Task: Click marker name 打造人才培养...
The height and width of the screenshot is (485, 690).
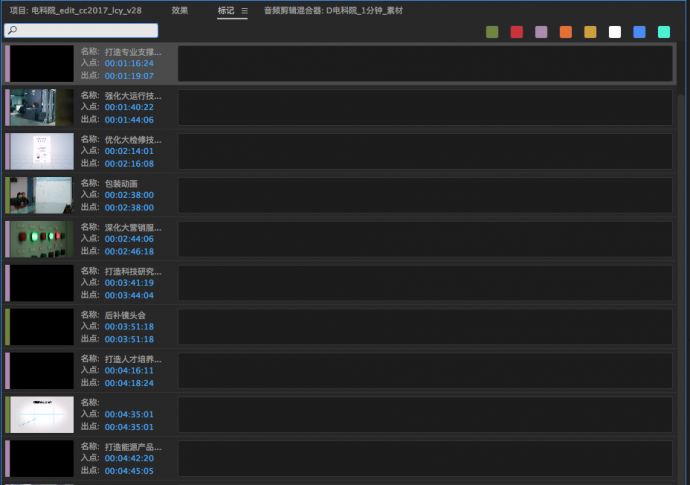Action: 133,359
